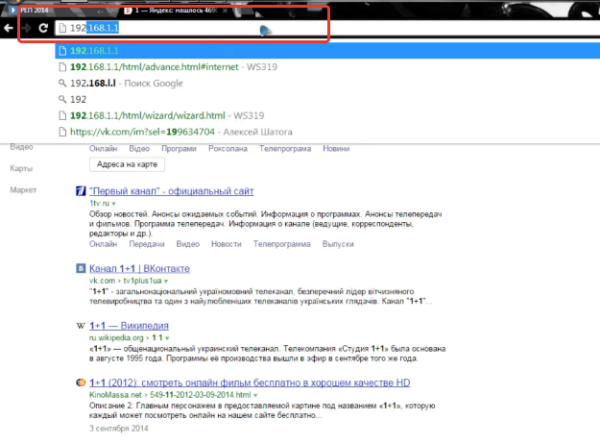Image resolution: width=600 pixels, height=444 pixels.
Task: Click the Wikipedia W favicon icon
Action: 81,326
